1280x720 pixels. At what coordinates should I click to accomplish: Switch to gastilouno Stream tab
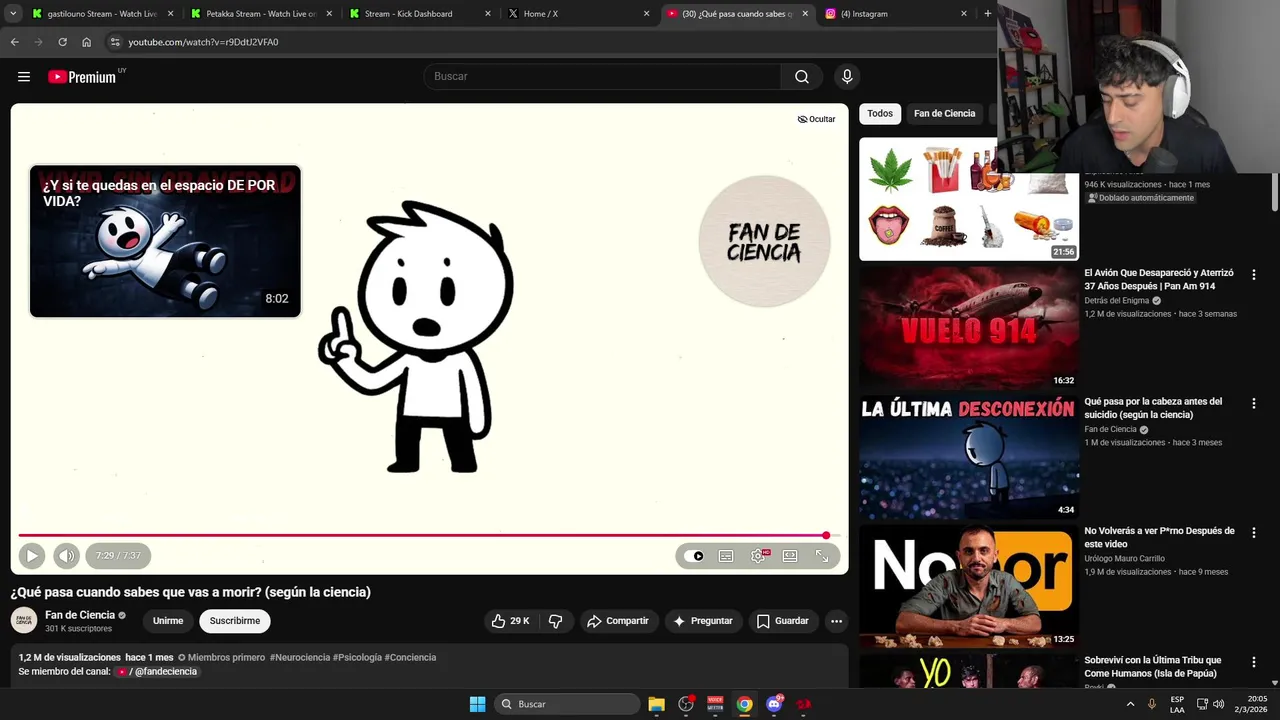[102, 14]
